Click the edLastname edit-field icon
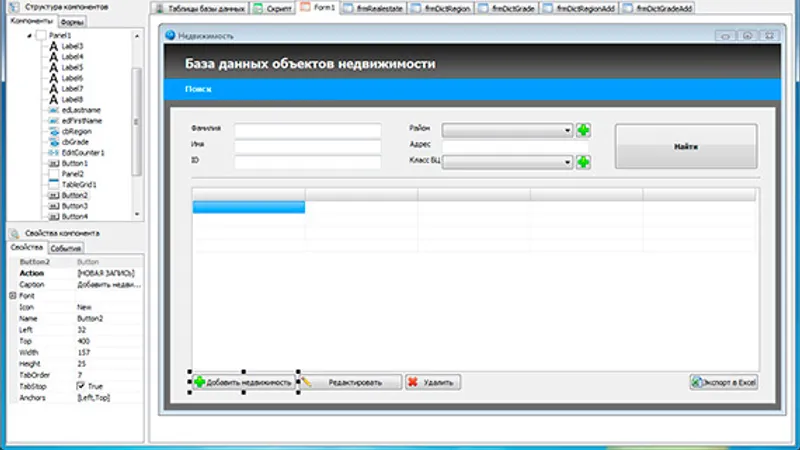Screen dimensions: 800x450 tap(54, 110)
